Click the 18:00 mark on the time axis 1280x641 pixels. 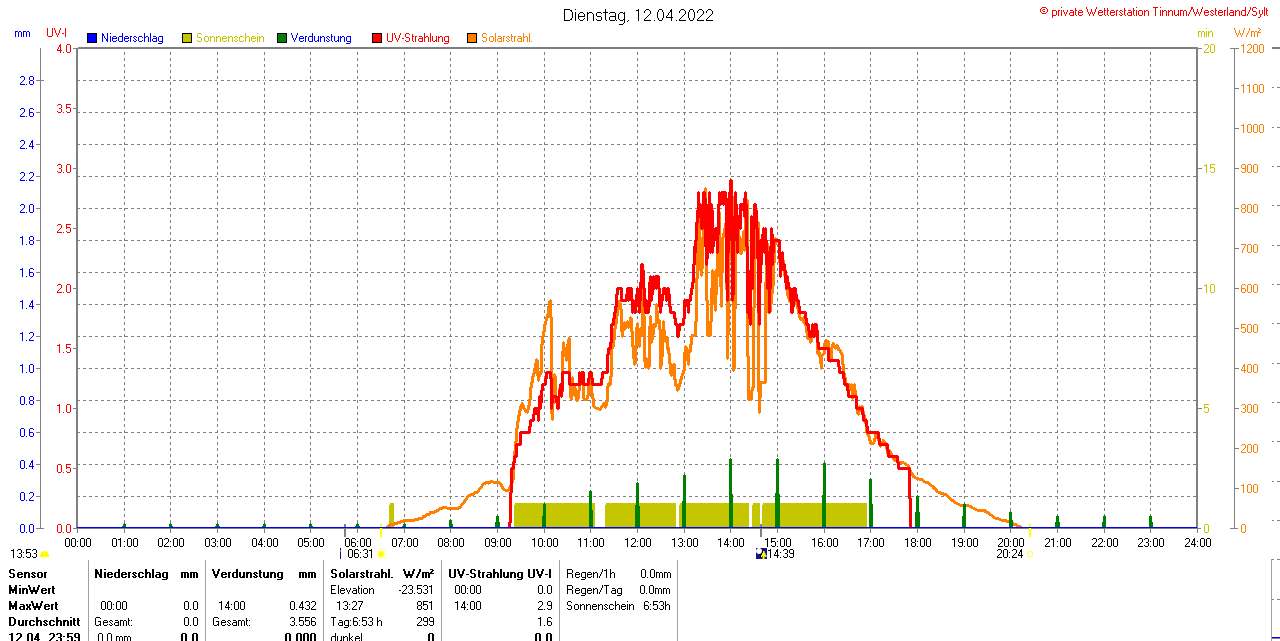pos(918,542)
